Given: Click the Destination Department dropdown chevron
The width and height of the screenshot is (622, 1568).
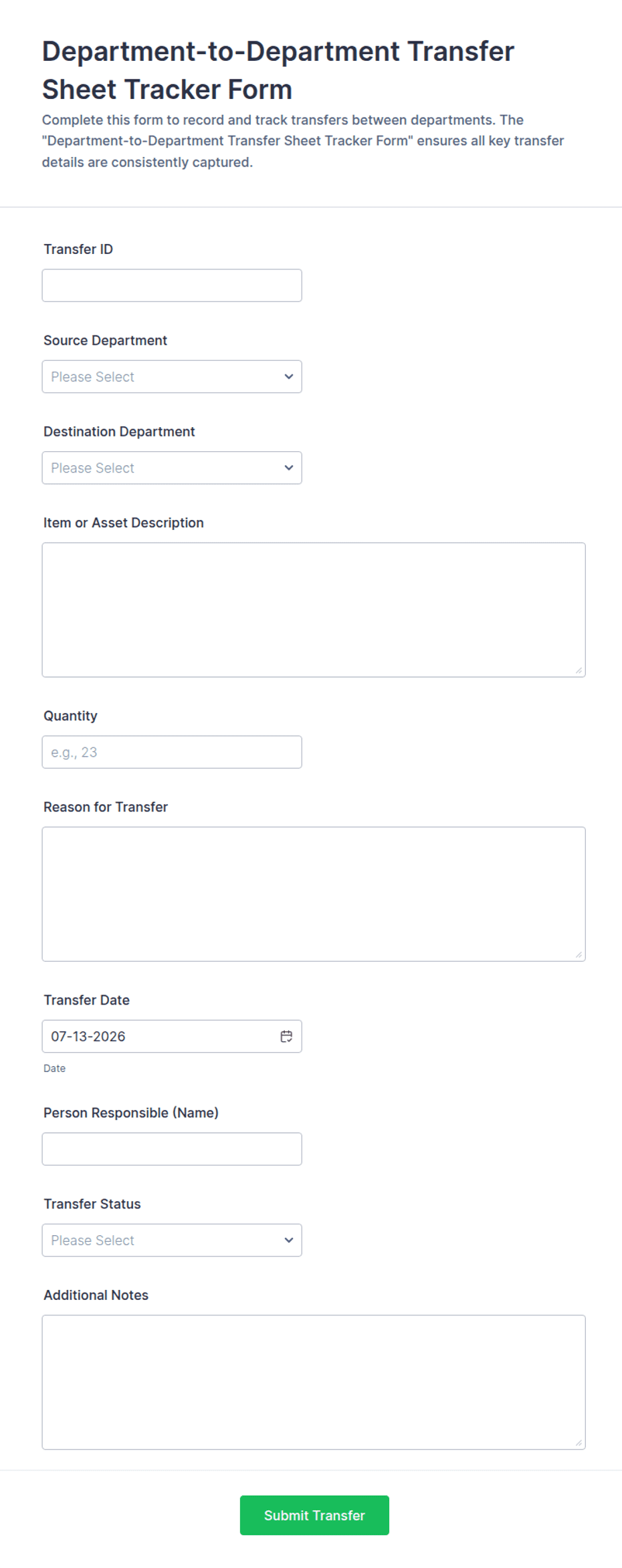Looking at the screenshot, I should click(x=289, y=468).
